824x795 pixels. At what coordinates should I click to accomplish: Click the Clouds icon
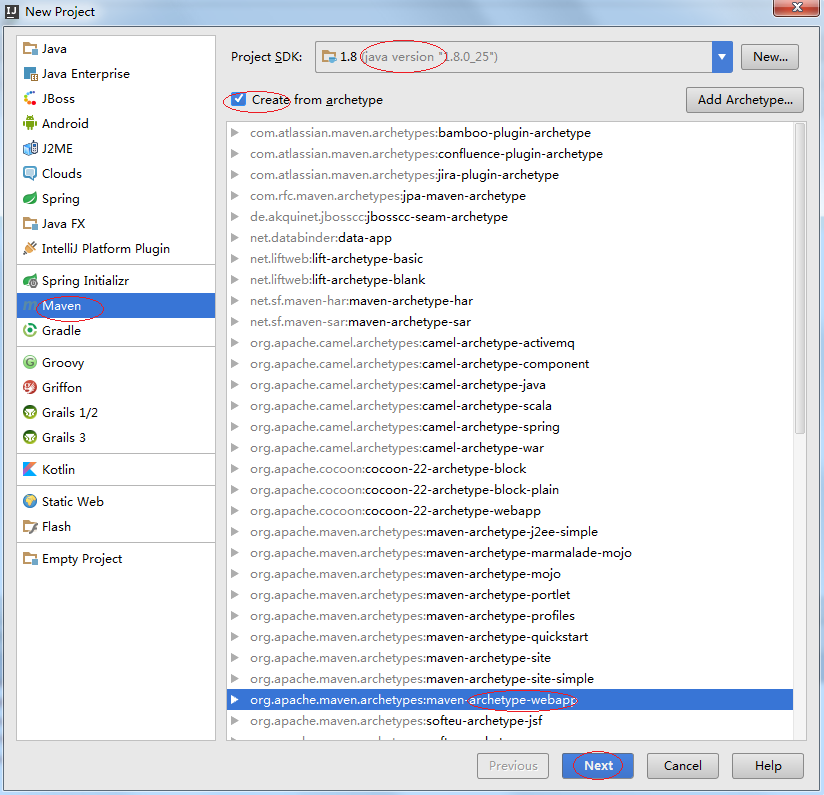coord(30,173)
